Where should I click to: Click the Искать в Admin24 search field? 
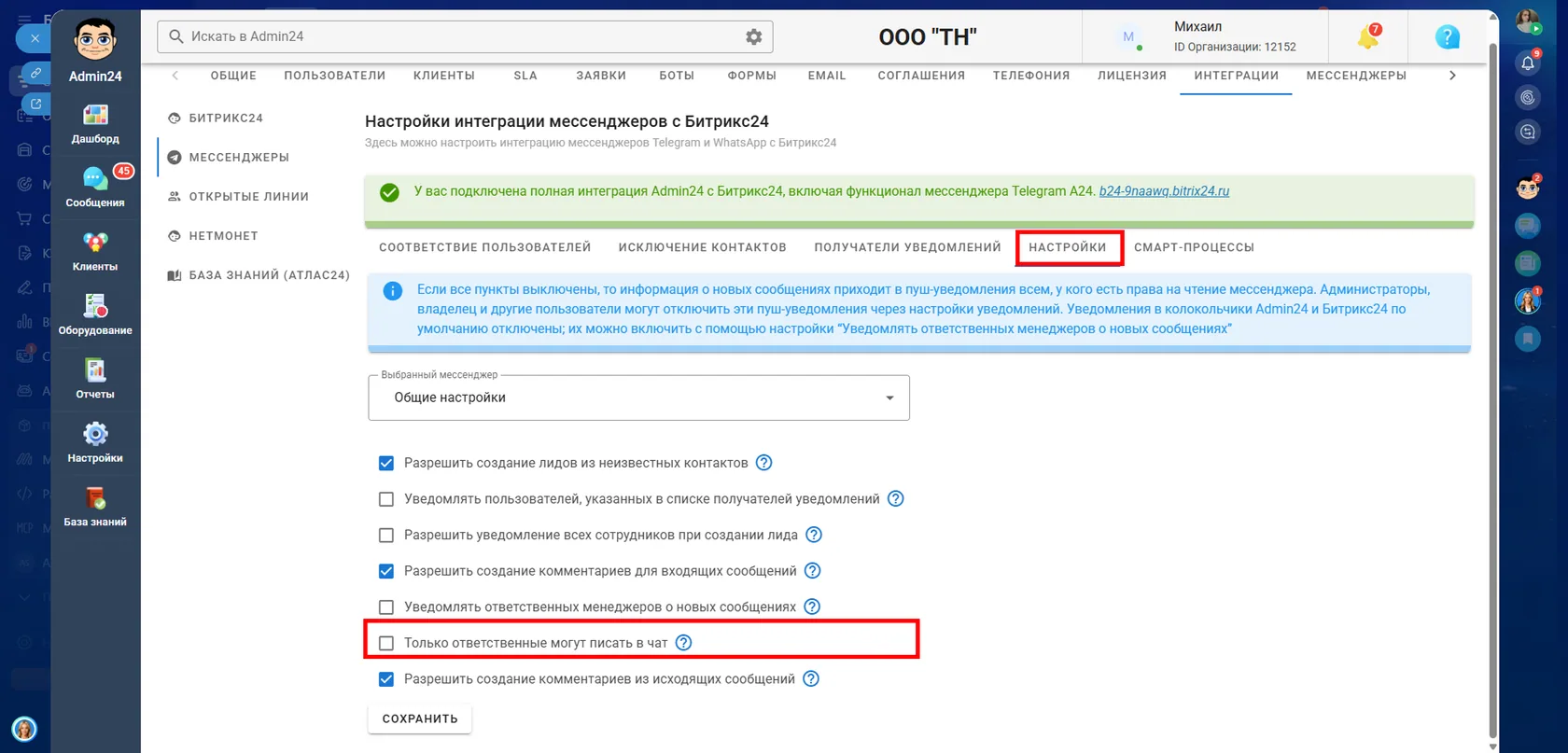(x=465, y=36)
